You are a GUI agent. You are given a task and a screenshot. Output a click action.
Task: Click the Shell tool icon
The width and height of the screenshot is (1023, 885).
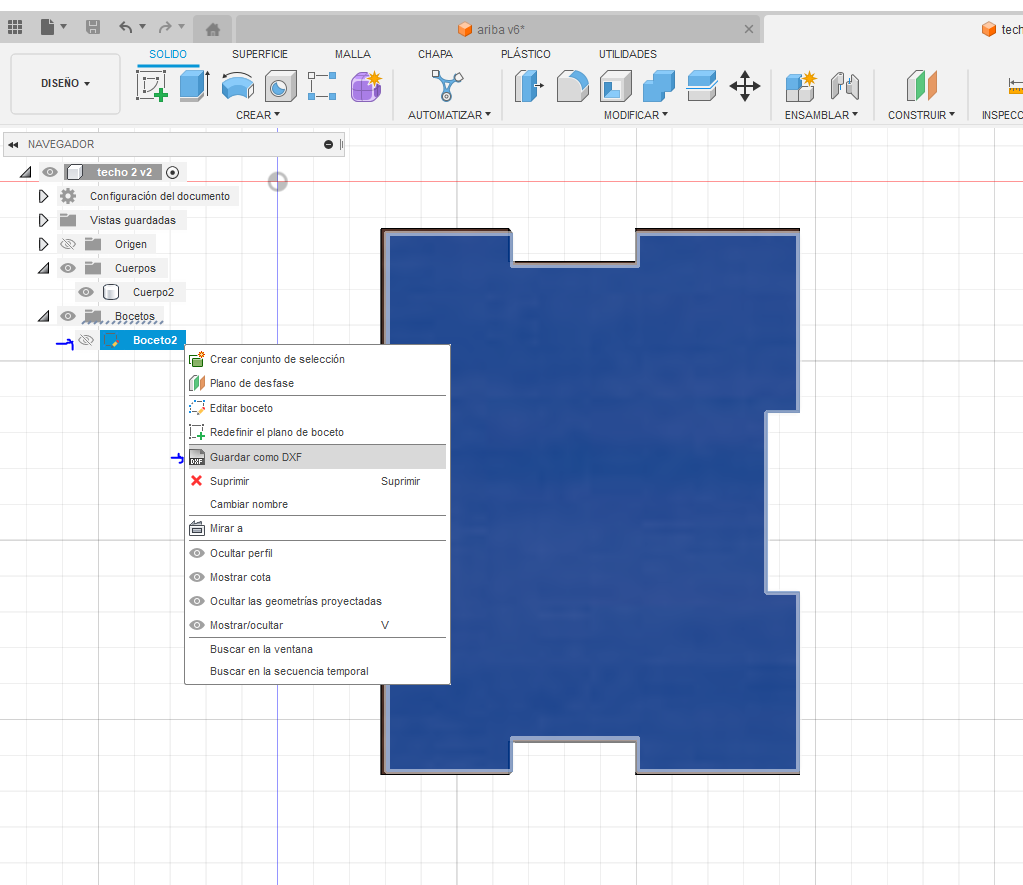click(x=615, y=86)
